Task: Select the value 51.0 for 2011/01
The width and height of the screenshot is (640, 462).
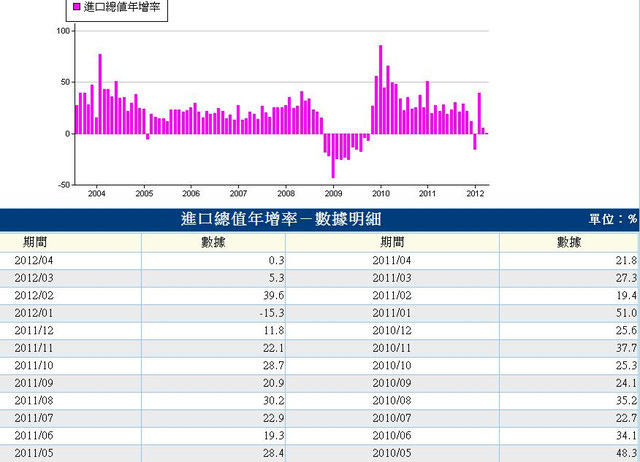Action: [569, 313]
